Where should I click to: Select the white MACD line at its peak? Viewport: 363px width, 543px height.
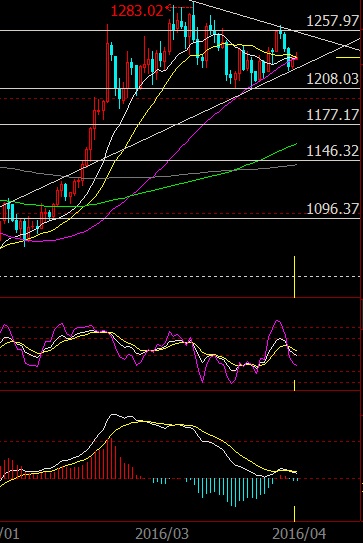[113, 414]
